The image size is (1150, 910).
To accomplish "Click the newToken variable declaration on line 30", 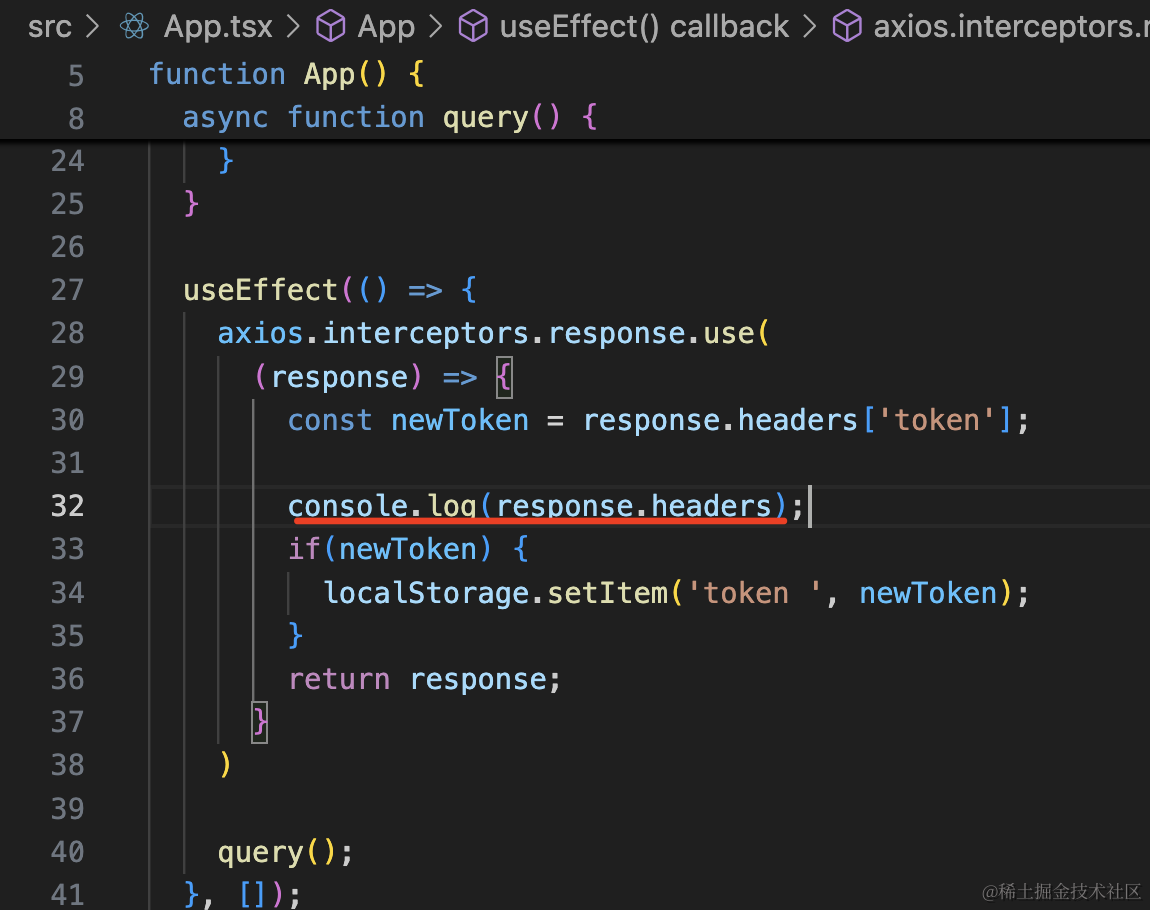I will [x=459, y=420].
